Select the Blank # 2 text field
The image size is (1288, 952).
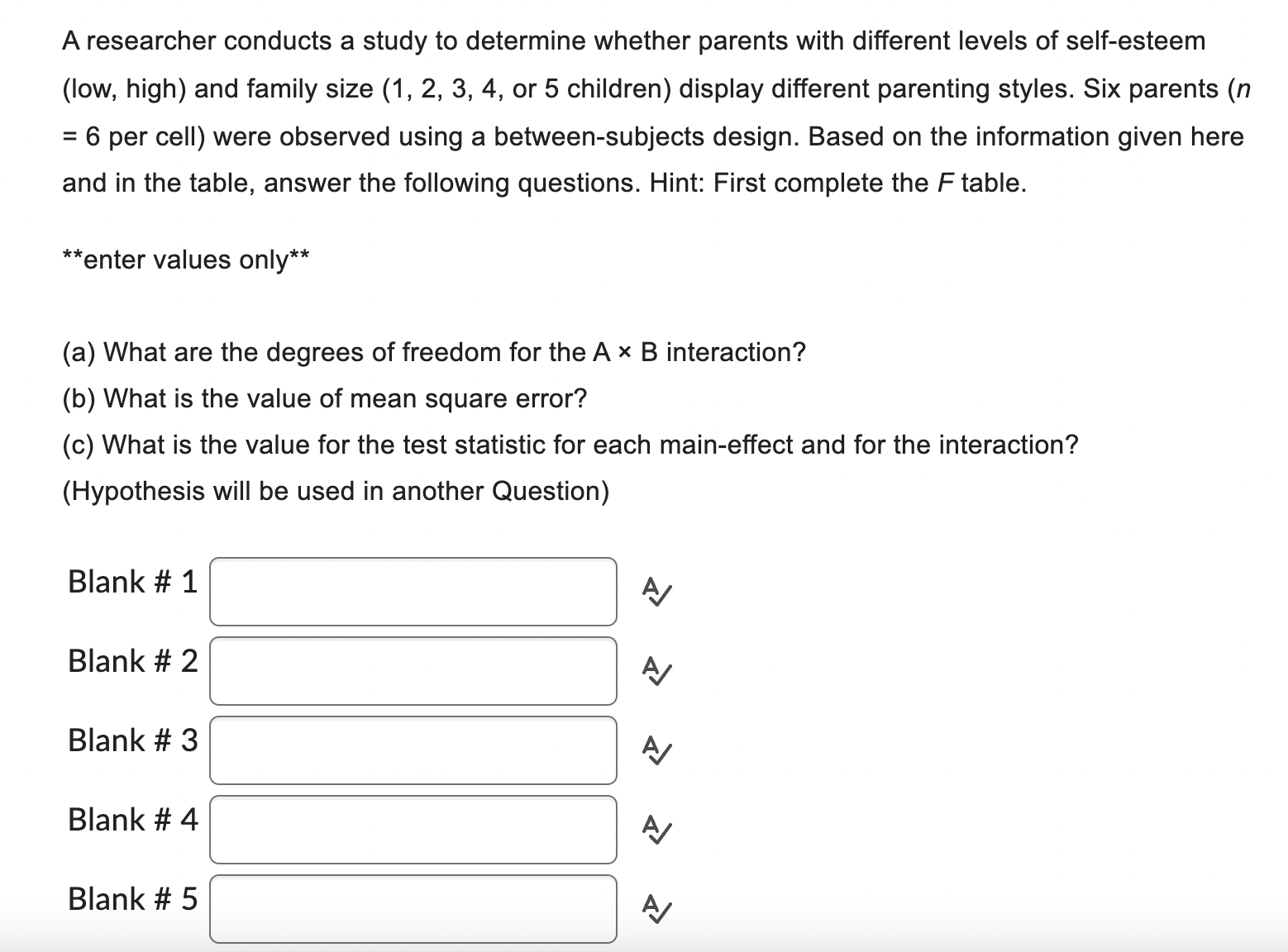[x=413, y=671]
